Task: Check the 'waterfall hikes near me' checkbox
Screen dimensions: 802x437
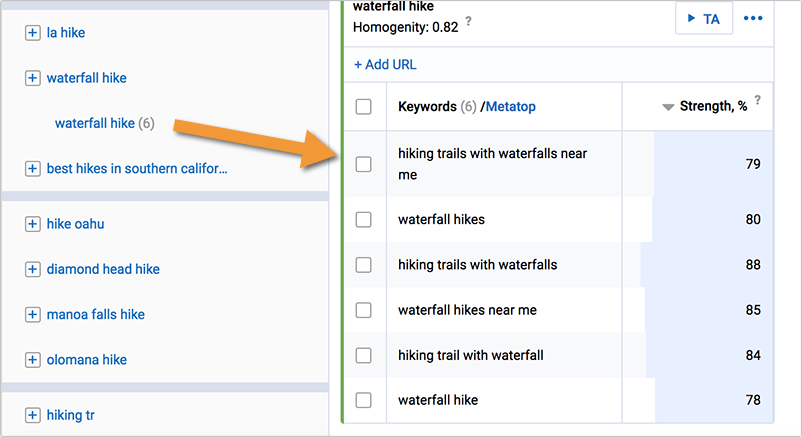Action: click(x=363, y=310)
